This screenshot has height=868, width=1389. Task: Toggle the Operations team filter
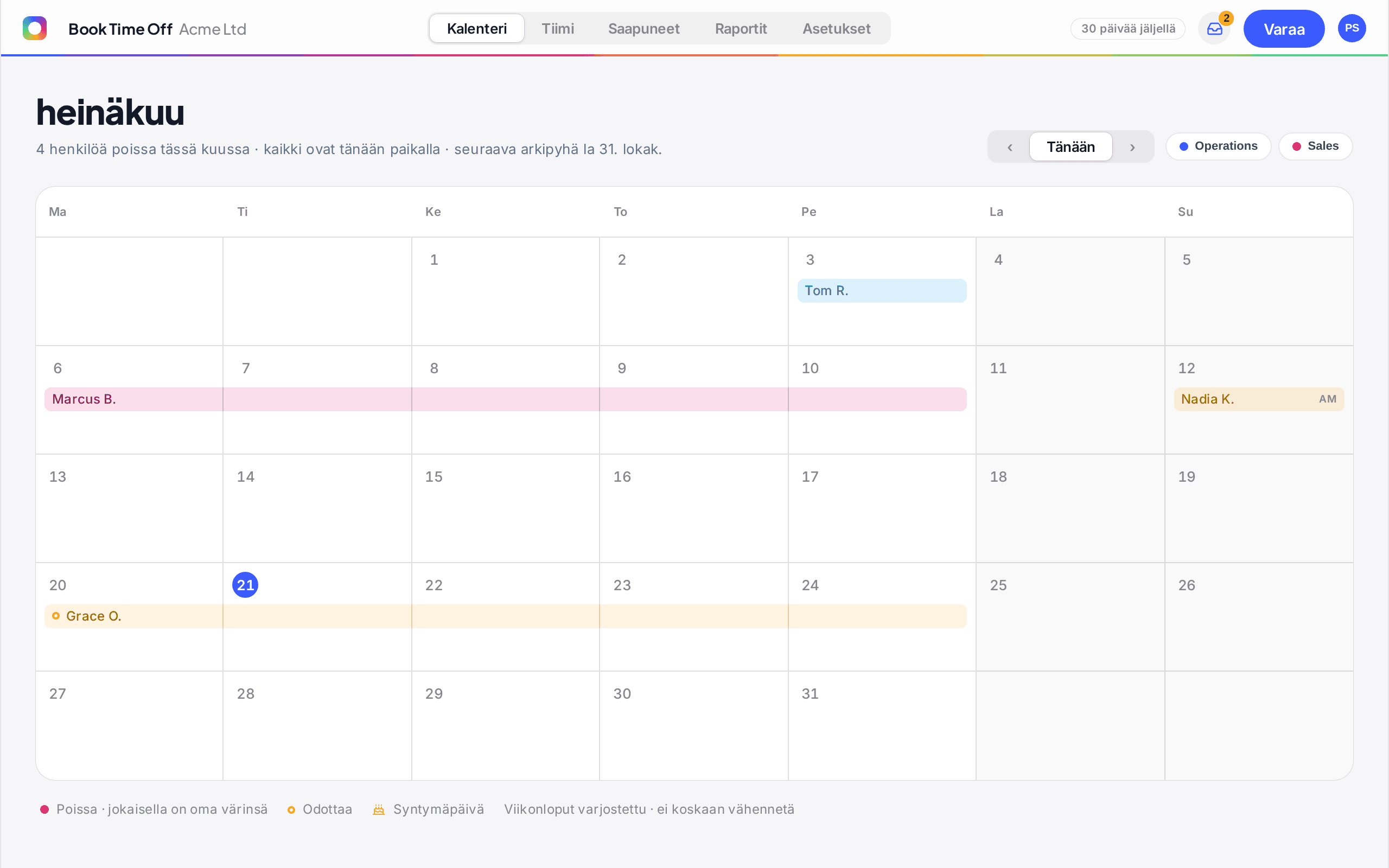(x=1218, y=146)
